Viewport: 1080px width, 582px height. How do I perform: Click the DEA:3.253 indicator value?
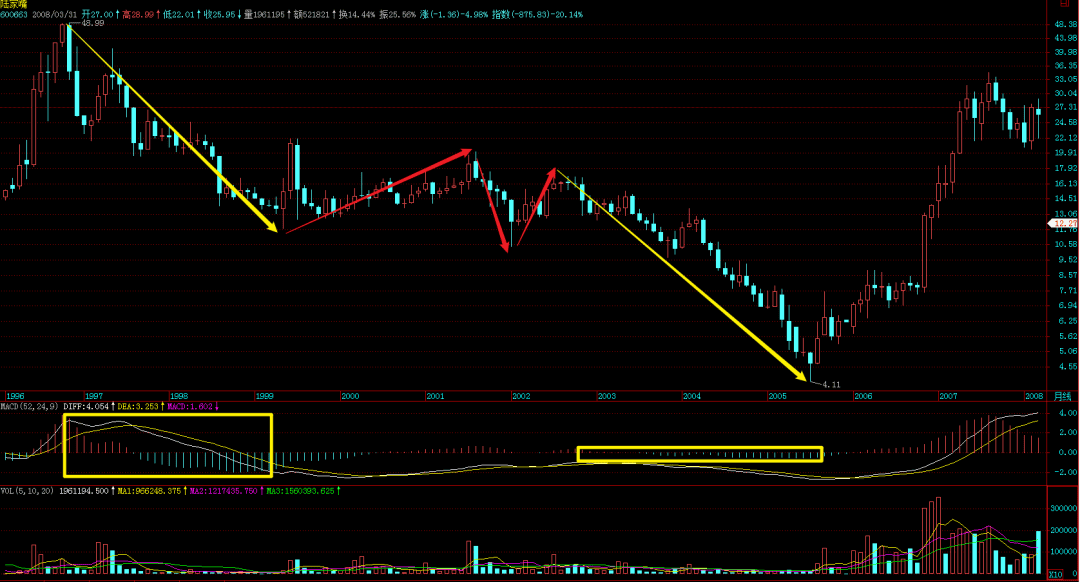(x=138, y=406)
